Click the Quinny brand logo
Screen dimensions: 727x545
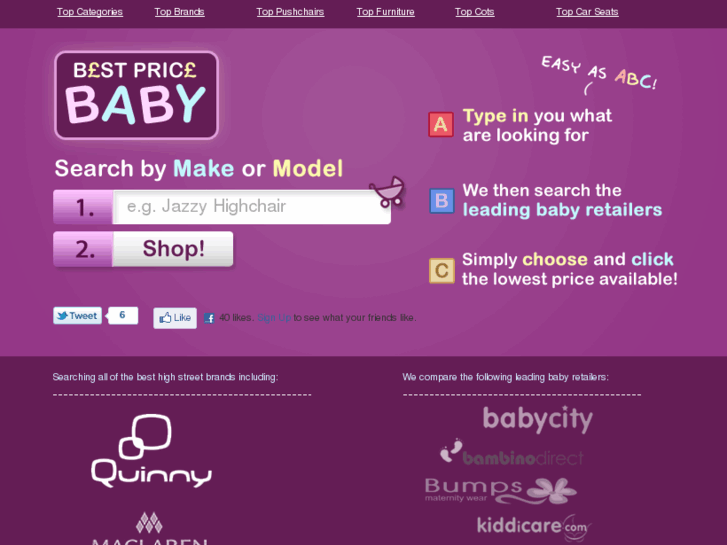[151, 450]
